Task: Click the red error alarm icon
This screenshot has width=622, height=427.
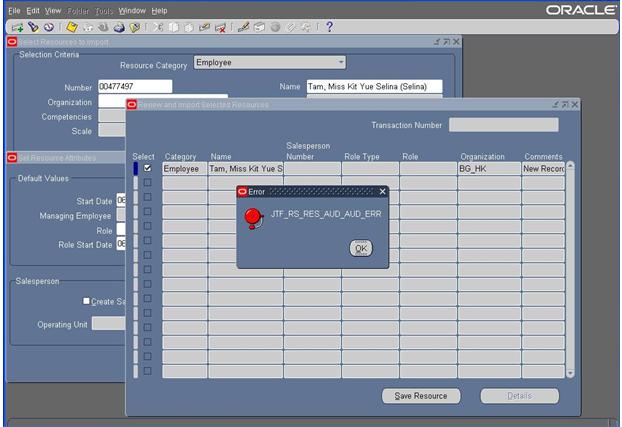Action: click(253, 218)
